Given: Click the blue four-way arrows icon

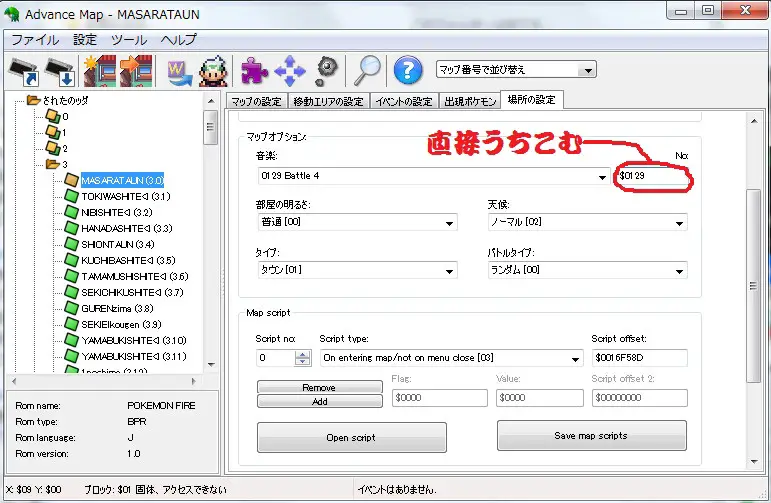Looking at the screenshot, I should click(289, 70).
